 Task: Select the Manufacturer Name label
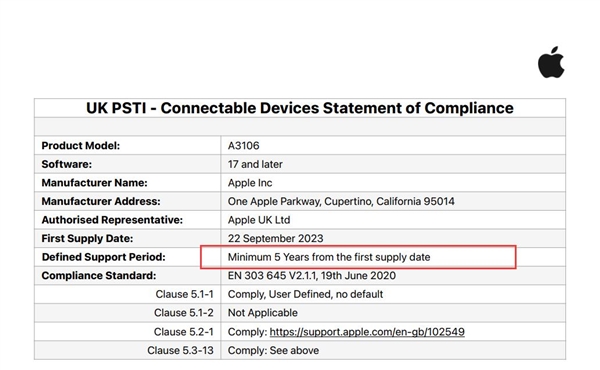pyautogui.click(x=95, y=183)
